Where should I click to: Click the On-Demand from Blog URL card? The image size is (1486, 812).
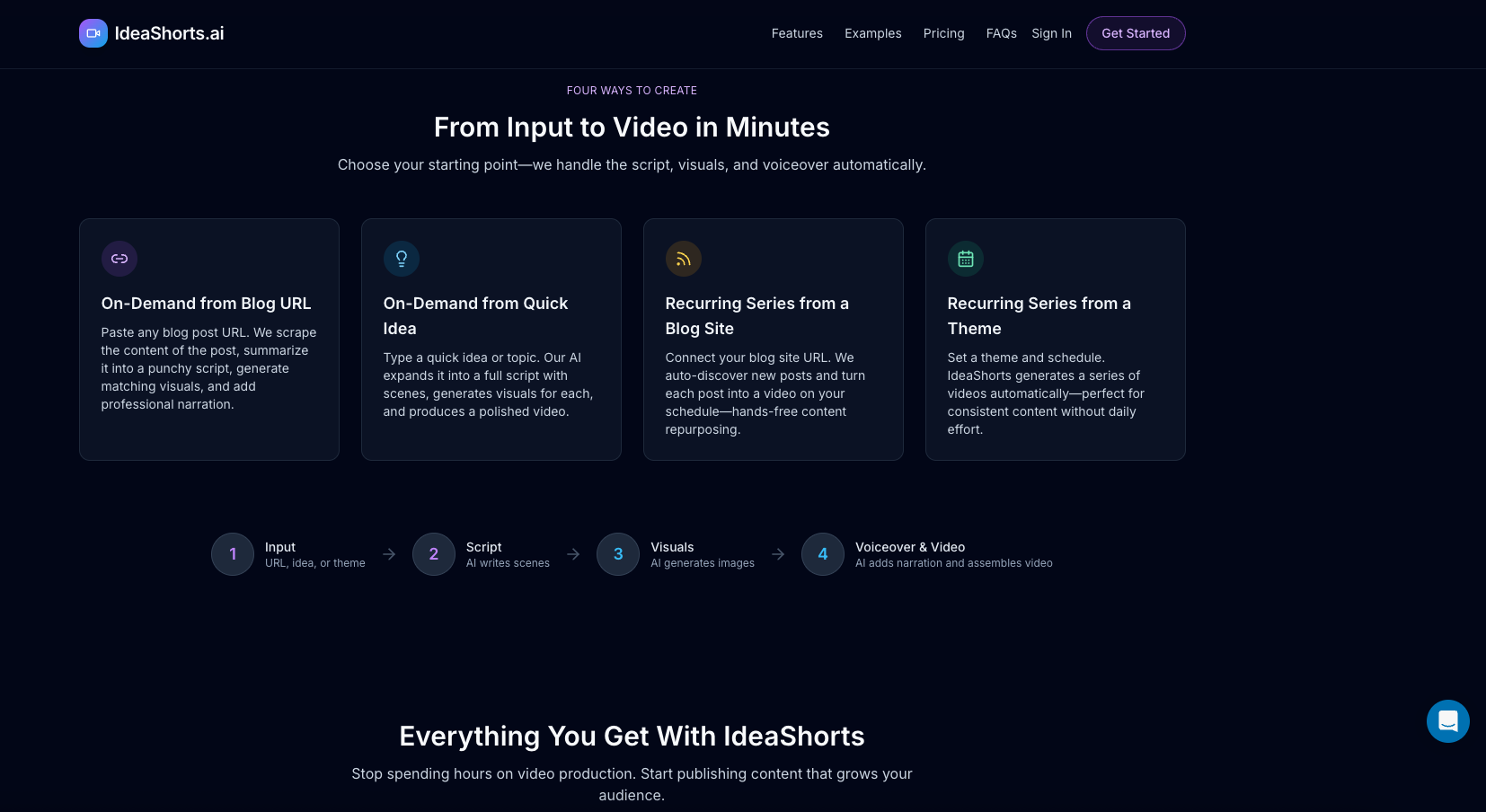(x=208, y=340)
